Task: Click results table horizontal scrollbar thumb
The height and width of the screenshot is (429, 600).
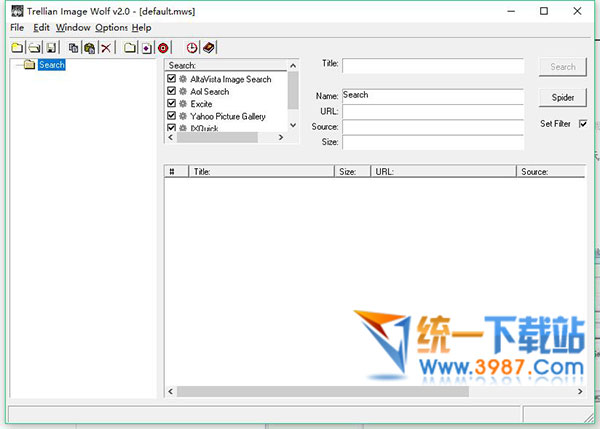Action: (x=323, y=391)
